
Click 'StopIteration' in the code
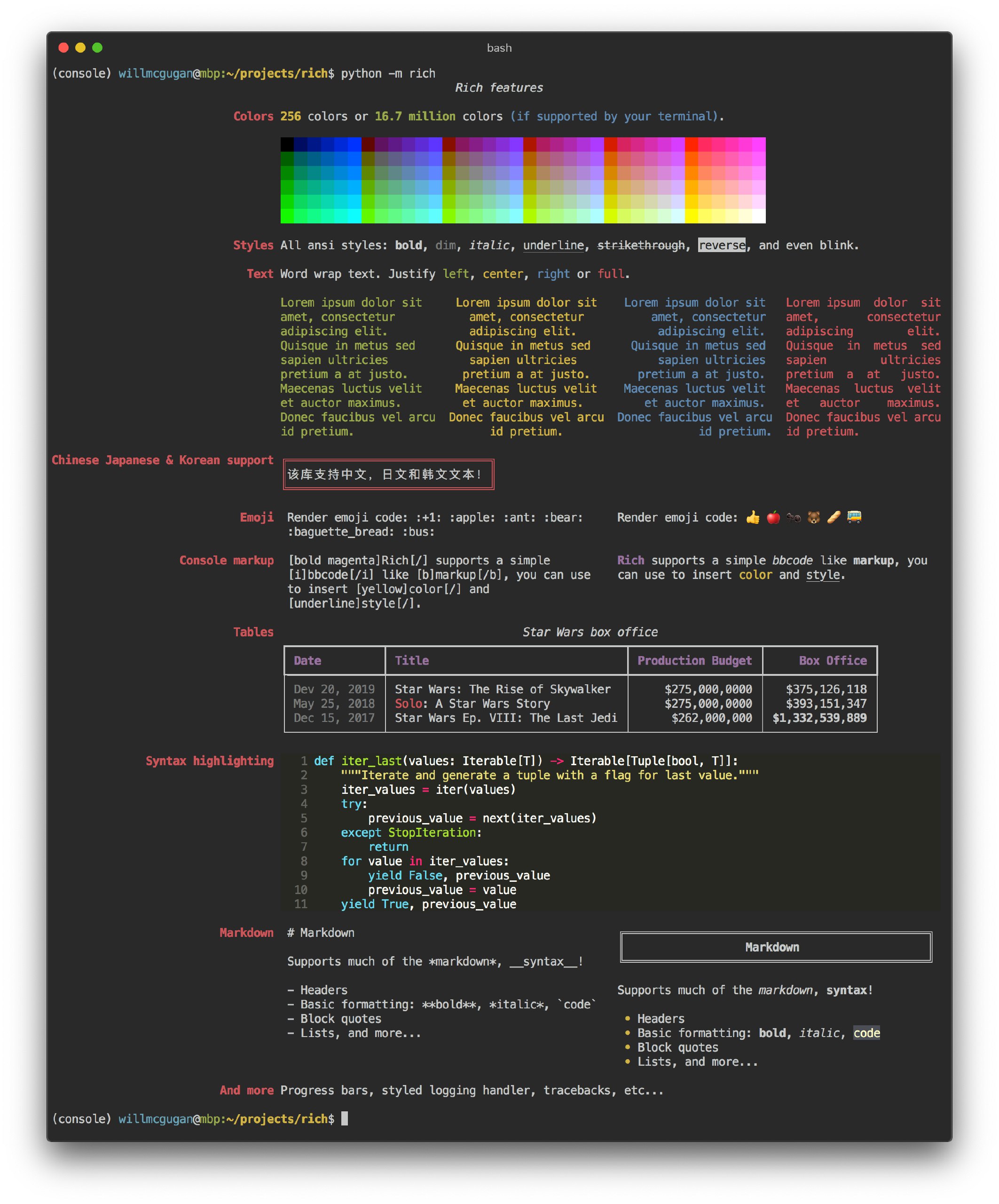coord(432,833)
